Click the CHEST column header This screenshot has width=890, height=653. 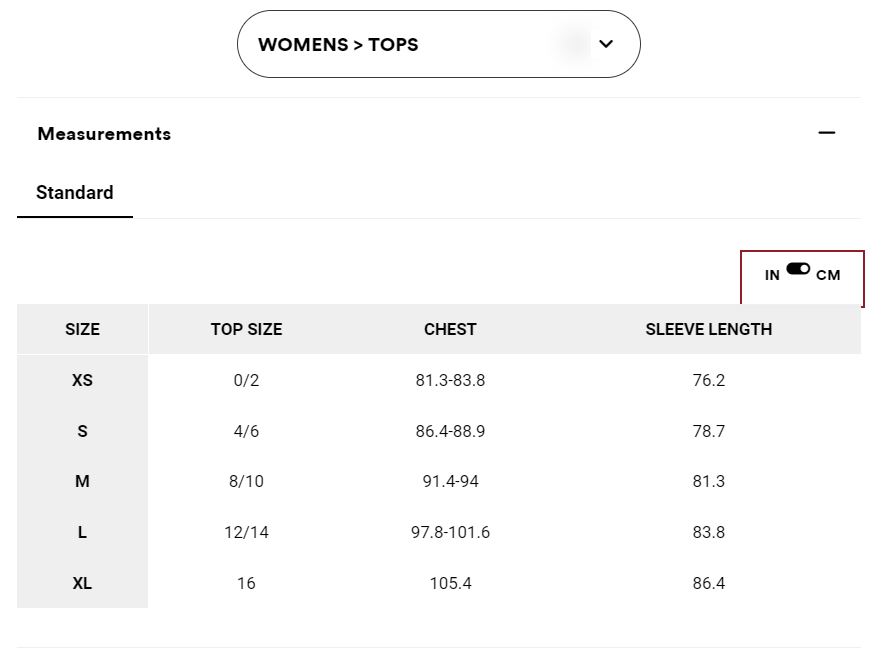[x=450, y=329]
